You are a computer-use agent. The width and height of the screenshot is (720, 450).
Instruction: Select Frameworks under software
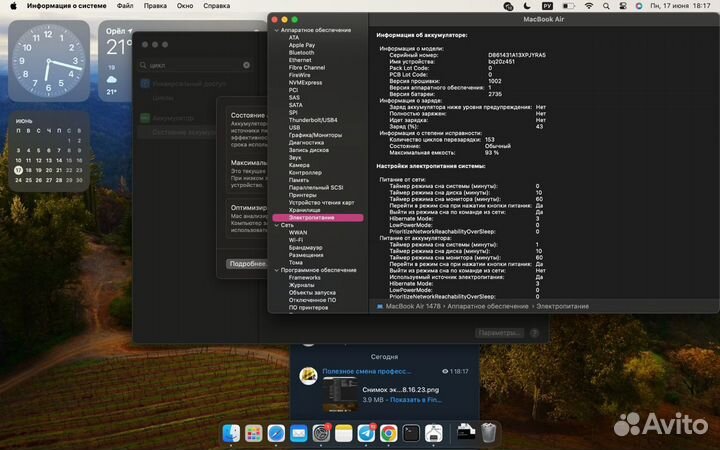[x=304, y=278]
